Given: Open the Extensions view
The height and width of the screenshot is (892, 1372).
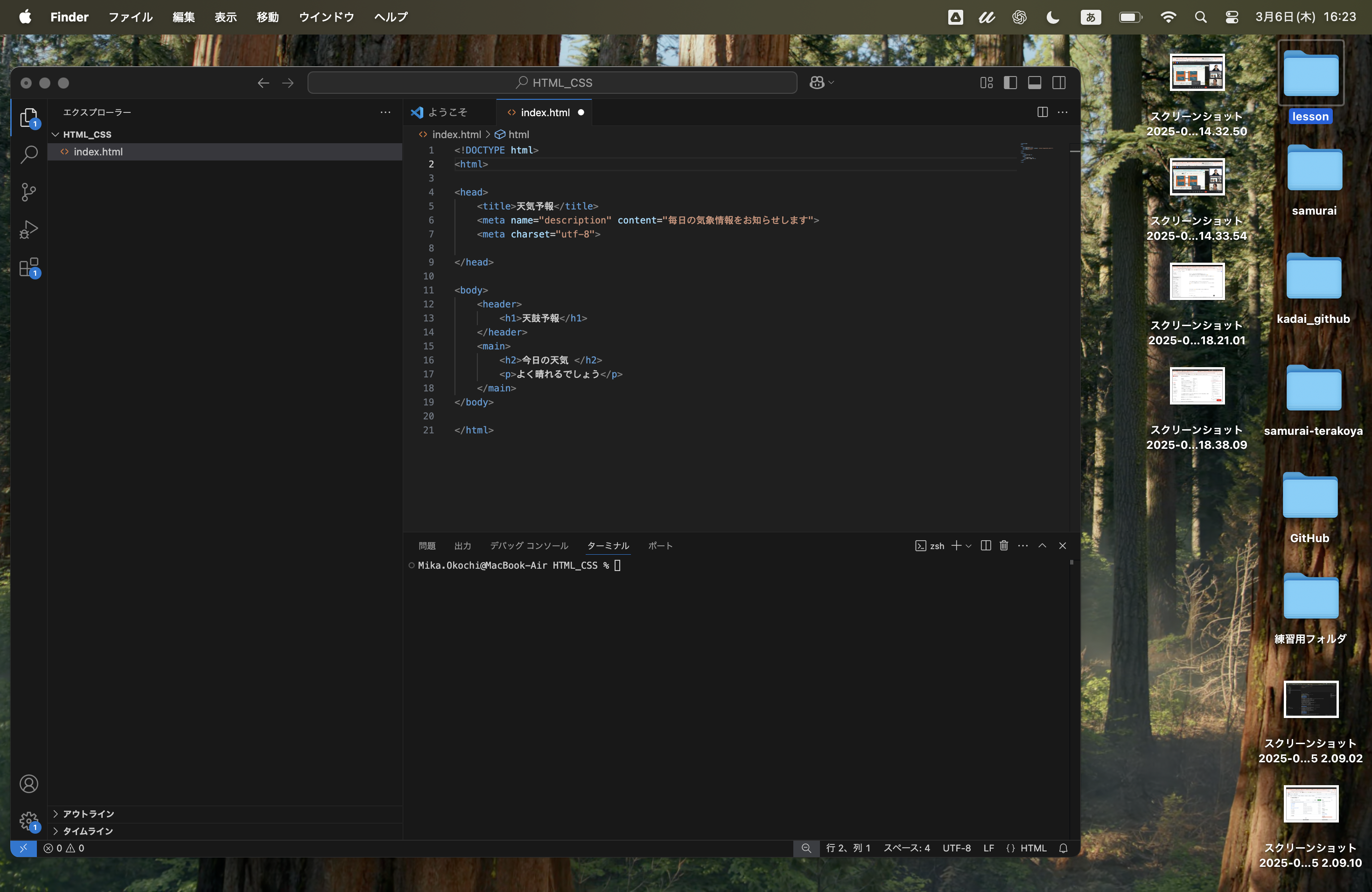Looking at the screenshot, I should tap(29, 268).
